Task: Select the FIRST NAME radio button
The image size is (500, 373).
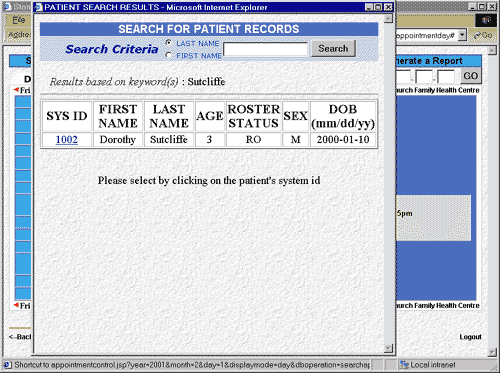Action: click(169, 55)
